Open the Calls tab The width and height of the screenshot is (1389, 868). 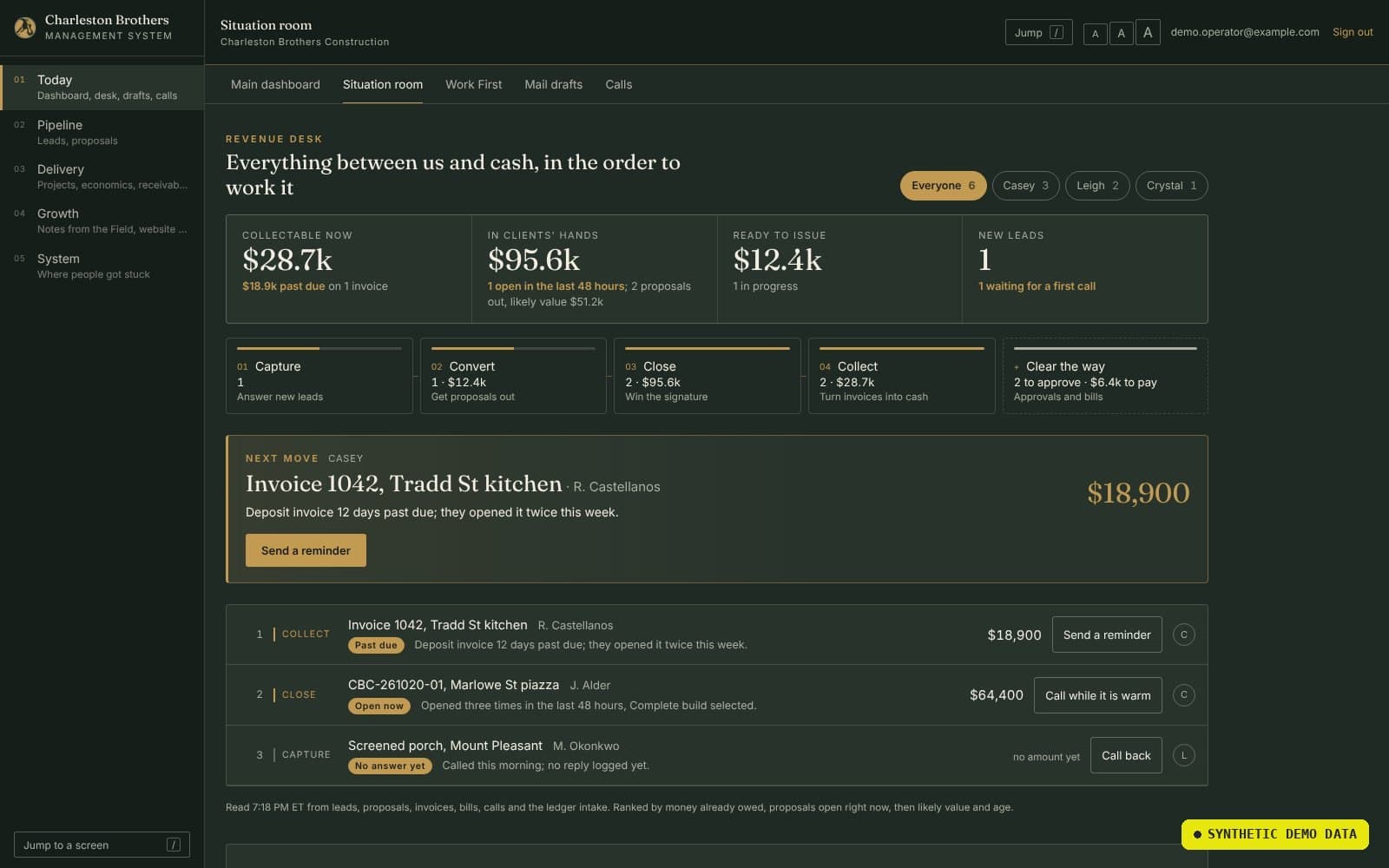(x=618, y=84)
